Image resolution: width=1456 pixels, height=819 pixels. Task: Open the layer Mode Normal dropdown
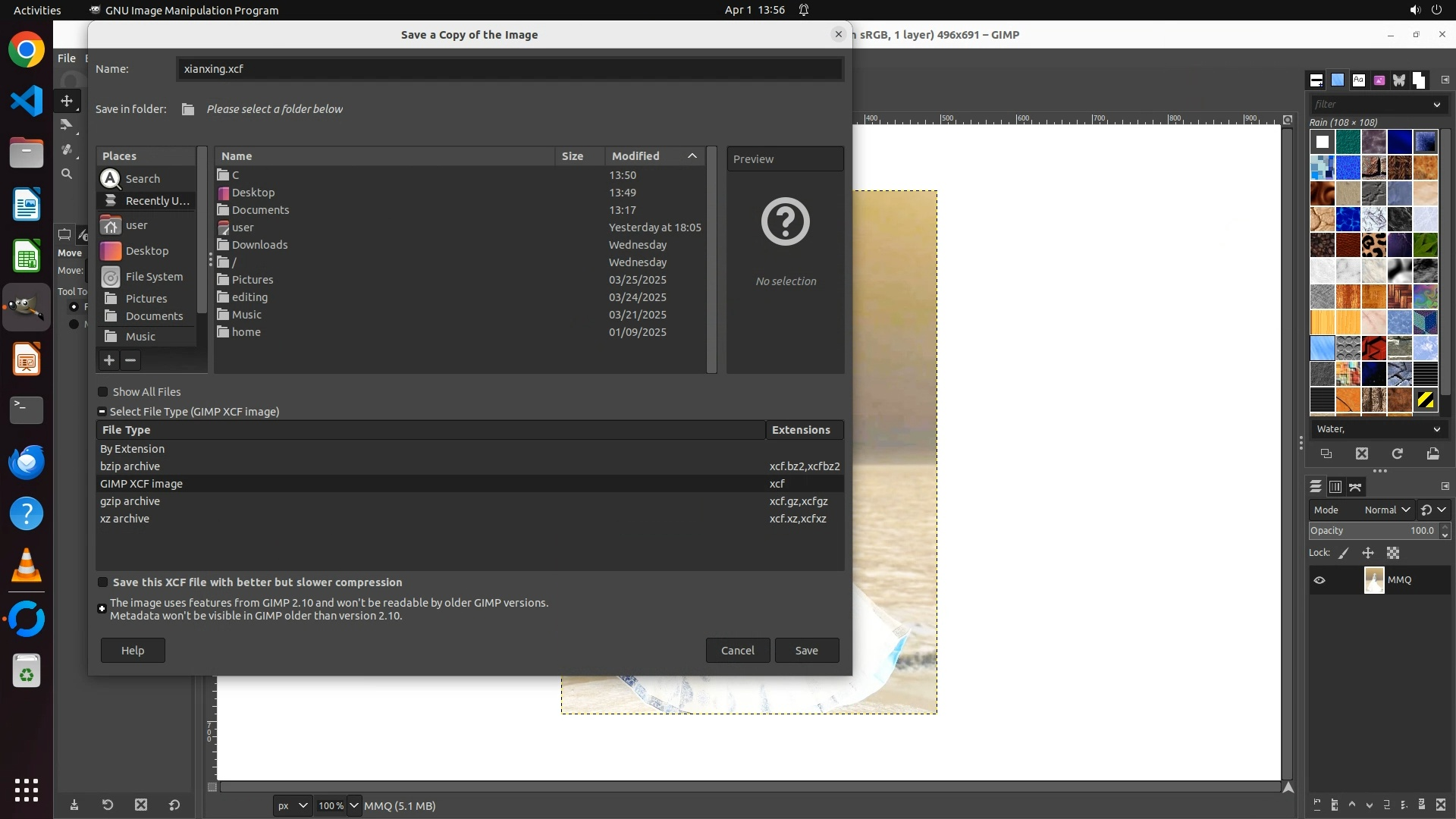point(1386,510)
